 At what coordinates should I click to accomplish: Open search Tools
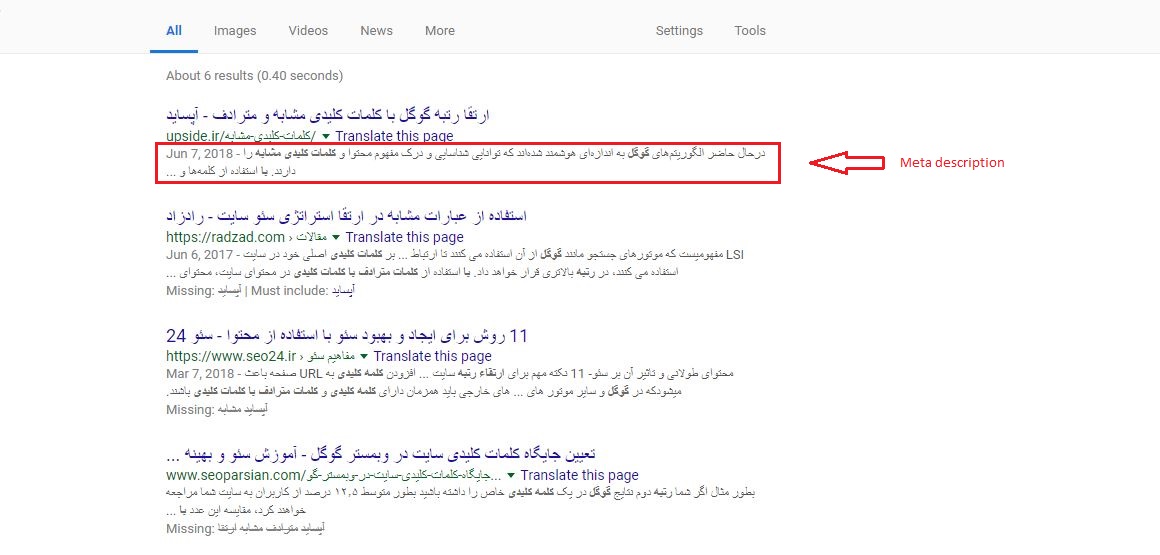[750, 31]
